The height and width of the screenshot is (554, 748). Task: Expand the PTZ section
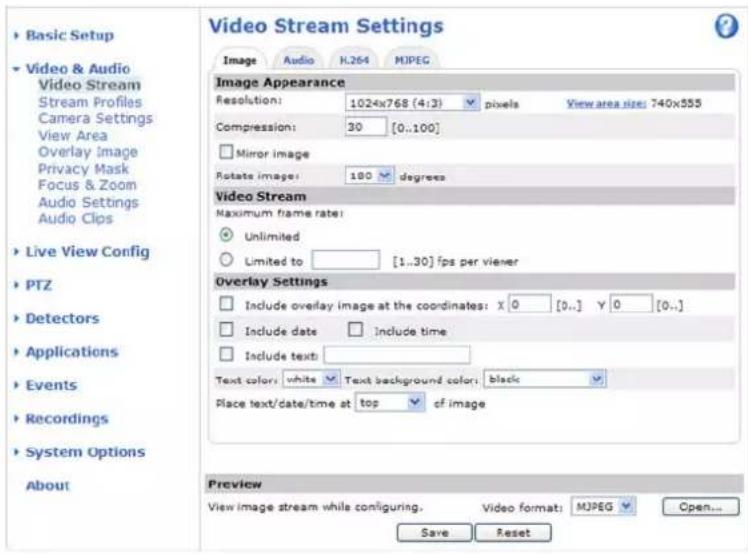39,285
